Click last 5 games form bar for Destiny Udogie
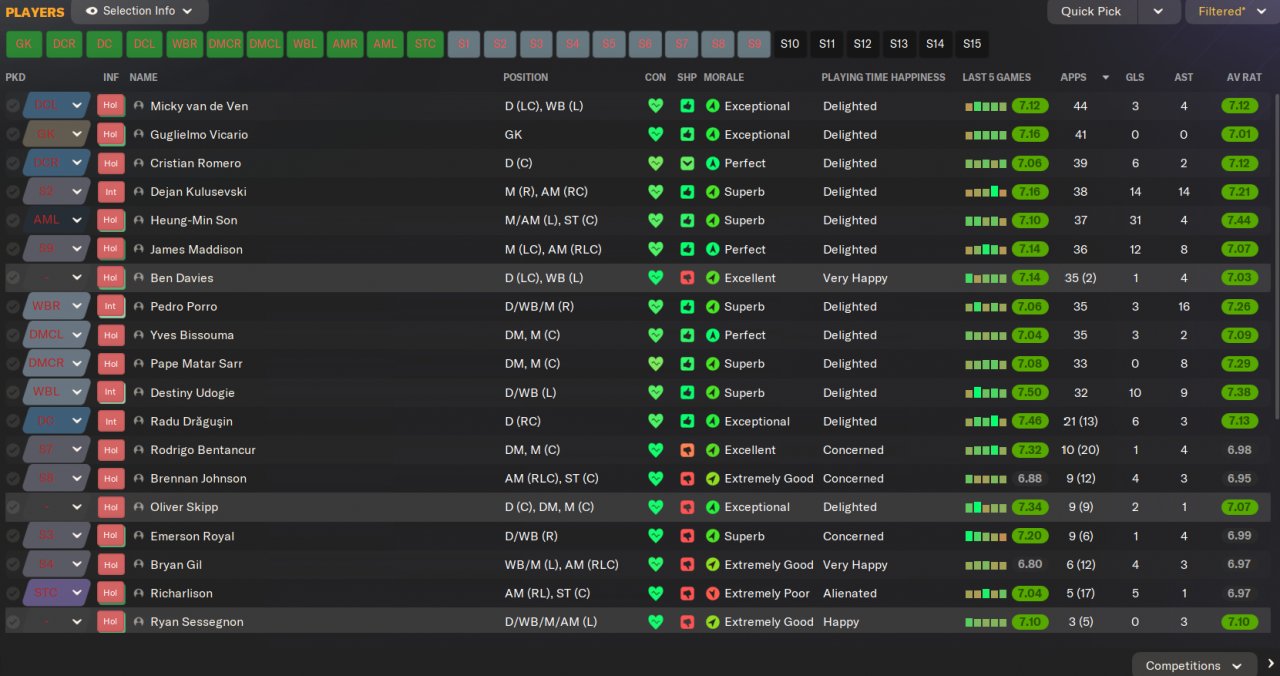This screenshot has height=676, width=1280. point(986,393)
